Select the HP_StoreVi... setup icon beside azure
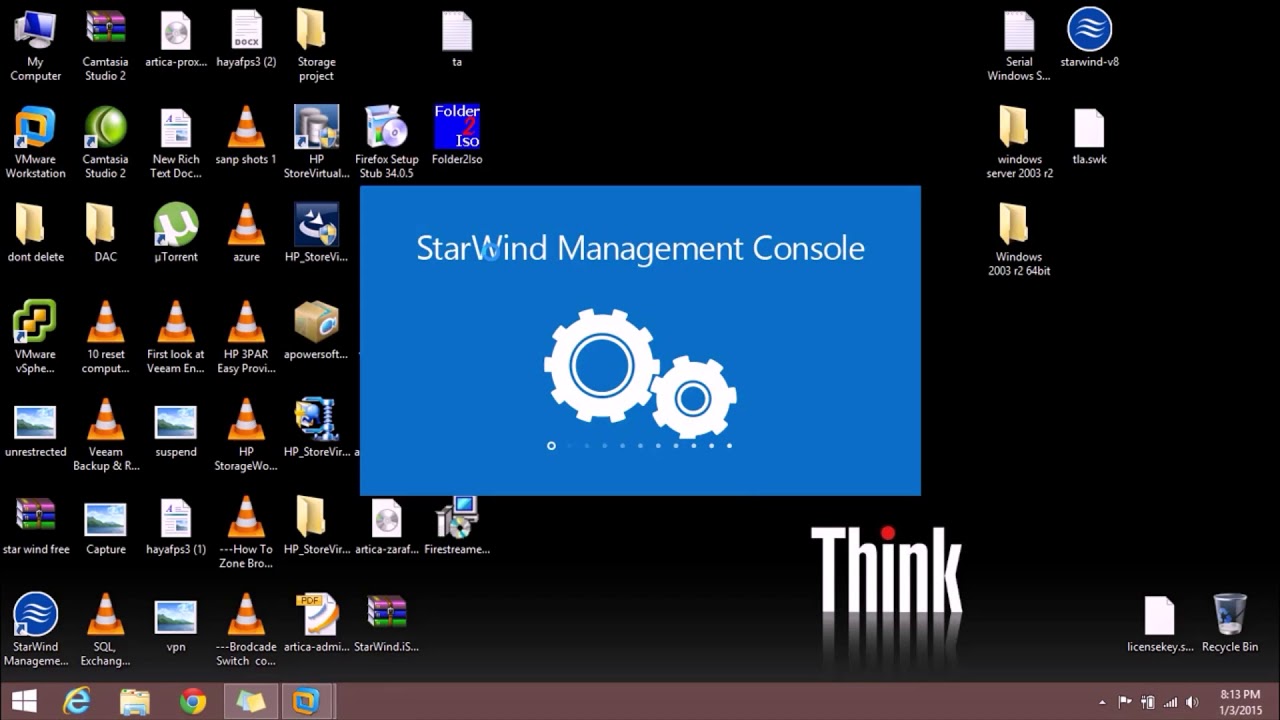The height and width of the screenshot is (720, 1280). tap(316, 234)
